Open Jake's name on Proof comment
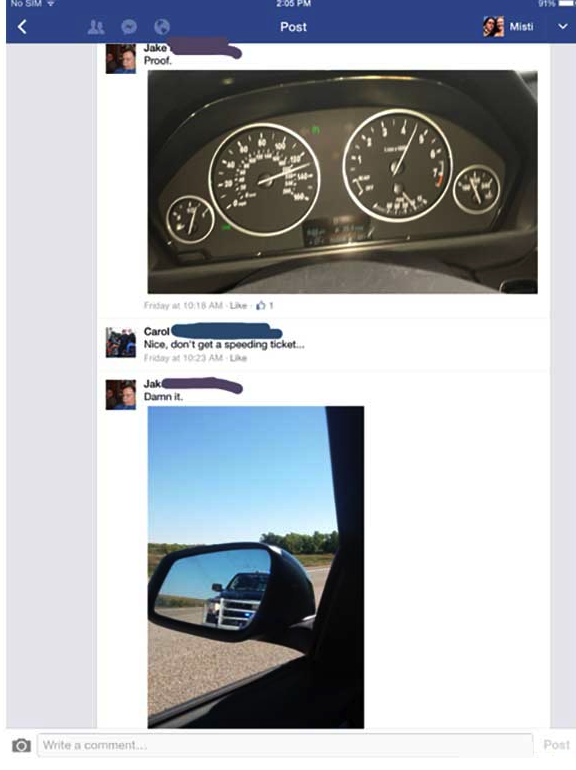 tap(155, 48)
